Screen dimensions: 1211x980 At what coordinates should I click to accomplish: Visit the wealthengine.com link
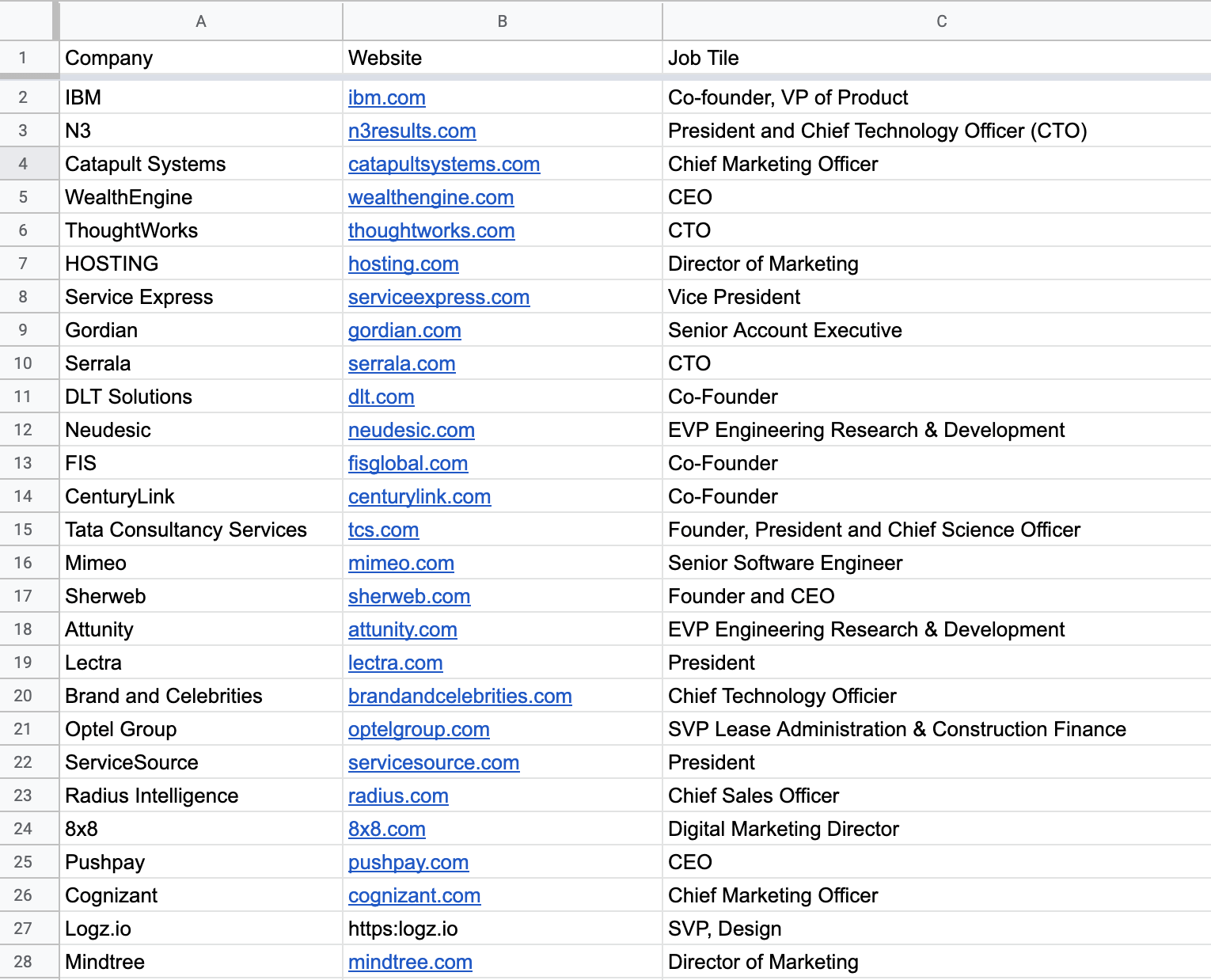coord(431,197)
